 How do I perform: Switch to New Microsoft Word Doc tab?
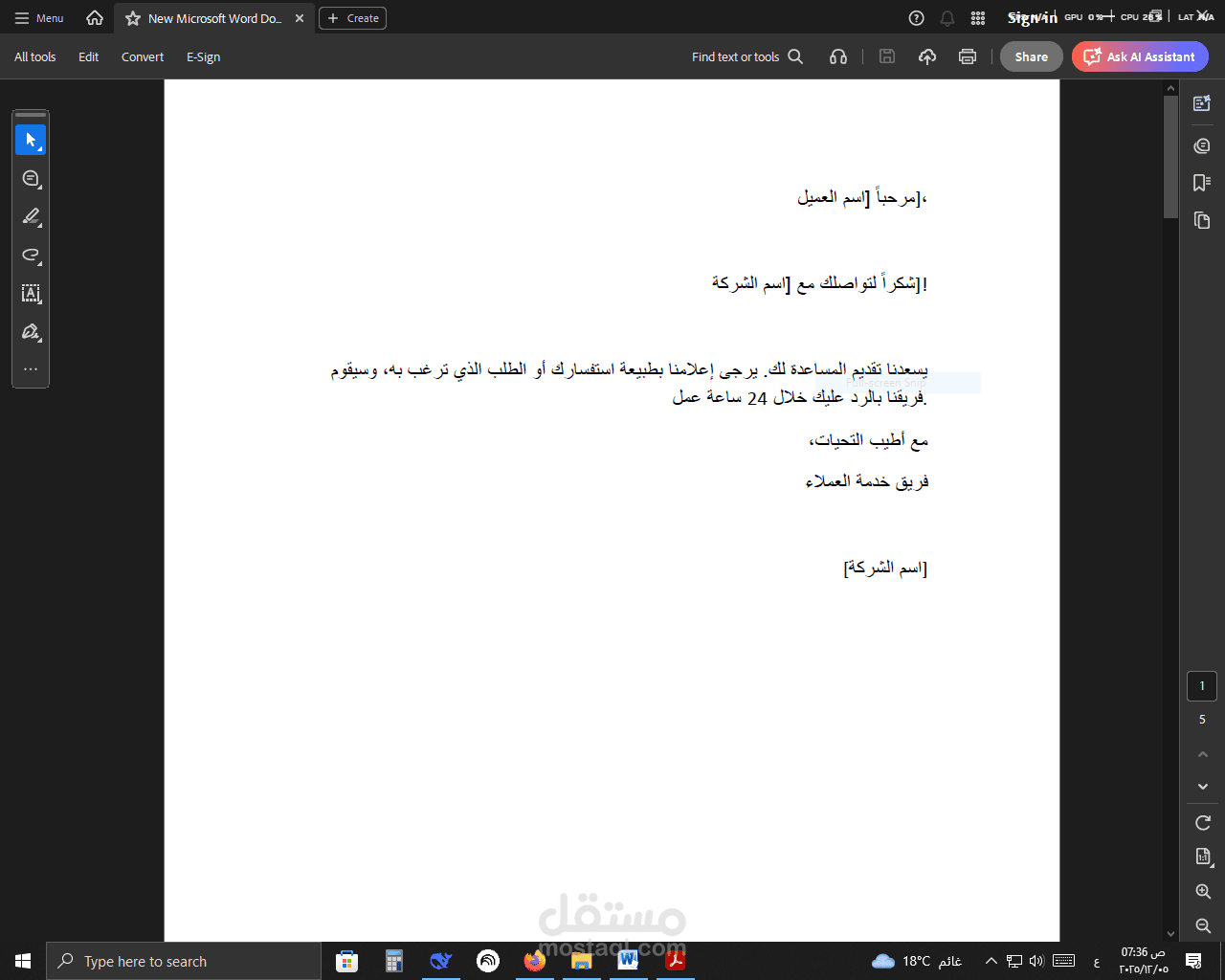pos(214,18)
